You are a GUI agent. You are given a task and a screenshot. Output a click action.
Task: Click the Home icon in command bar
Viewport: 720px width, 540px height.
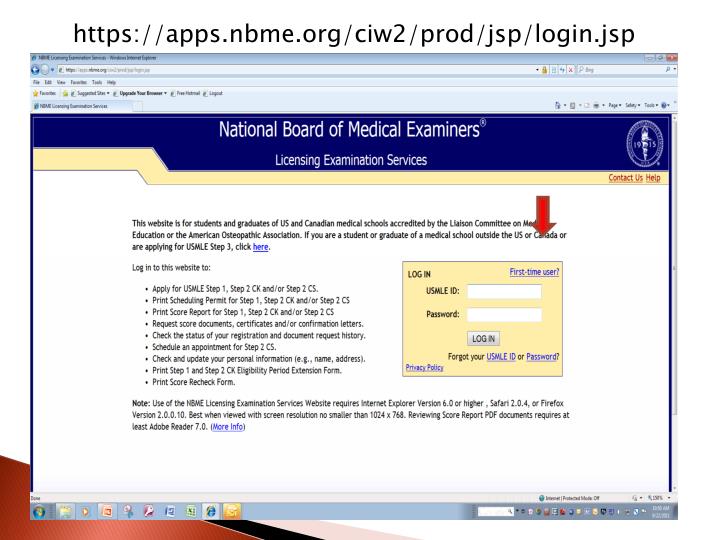click(557, 106)
